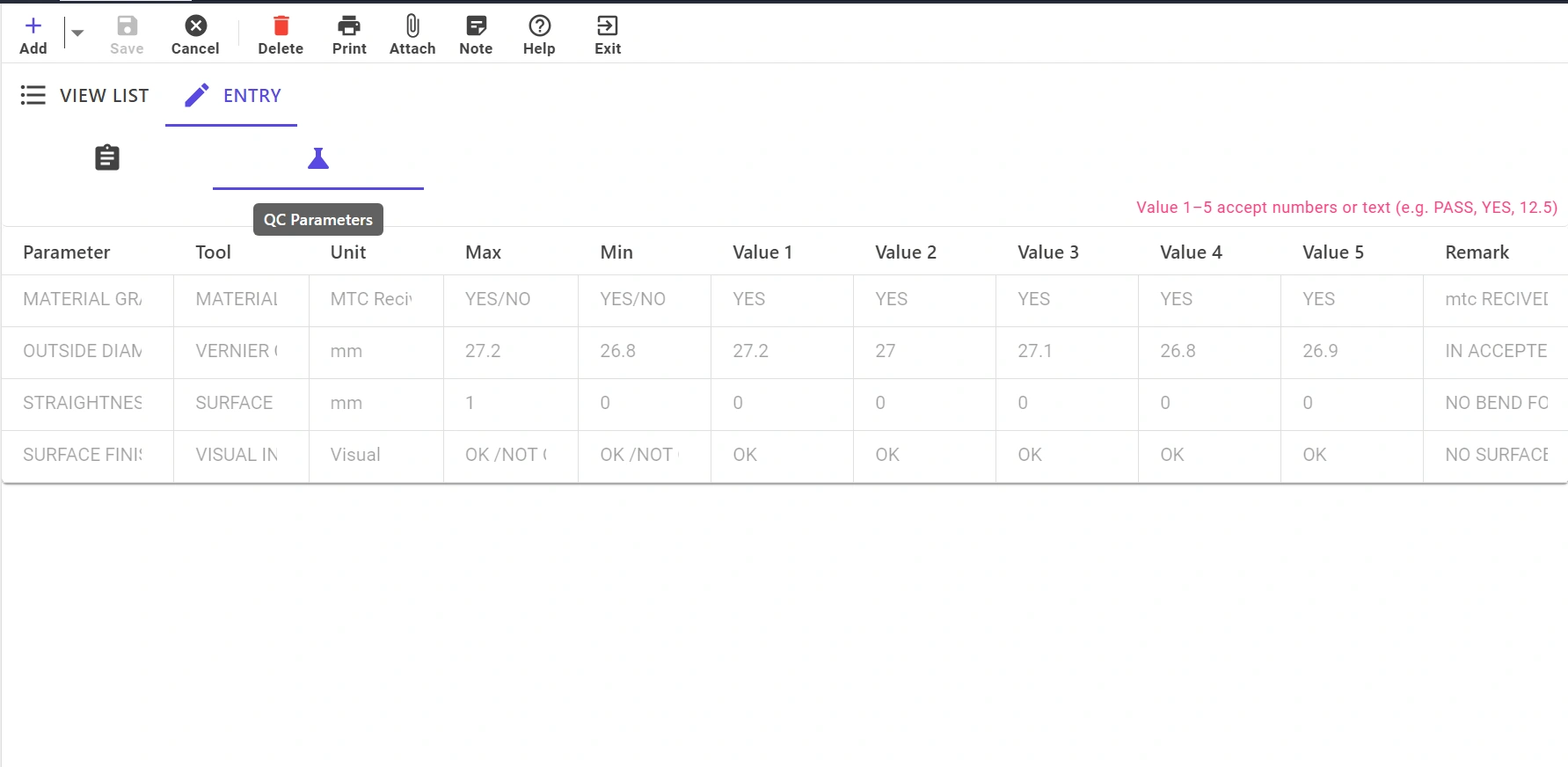Screen dimensions: 1568x767
Task: Click the Max field of MATERIAL GRADE row
Action: click(x=510, y=300)
